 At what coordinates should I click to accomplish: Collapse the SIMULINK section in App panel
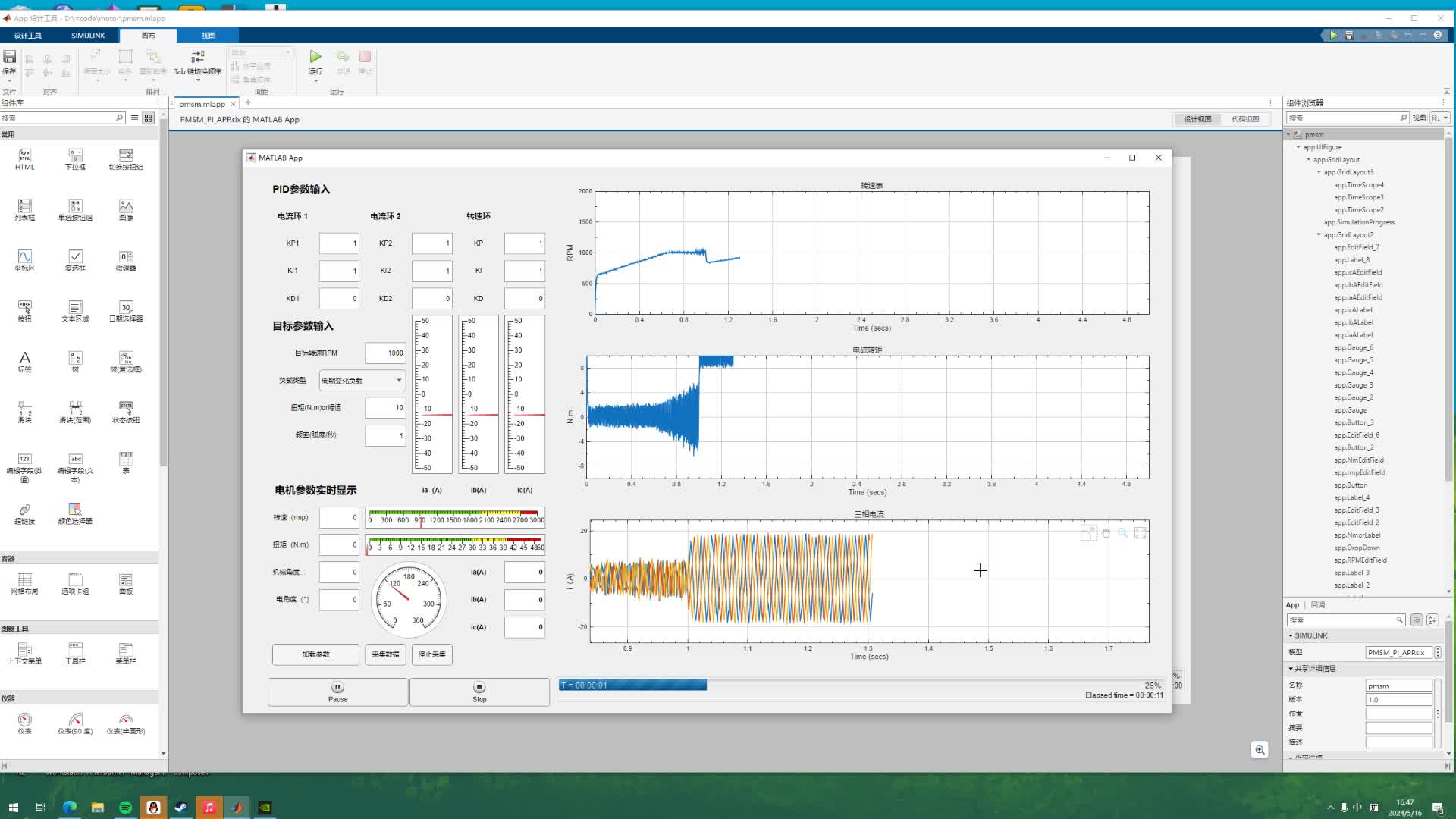tap(1291, 635)
